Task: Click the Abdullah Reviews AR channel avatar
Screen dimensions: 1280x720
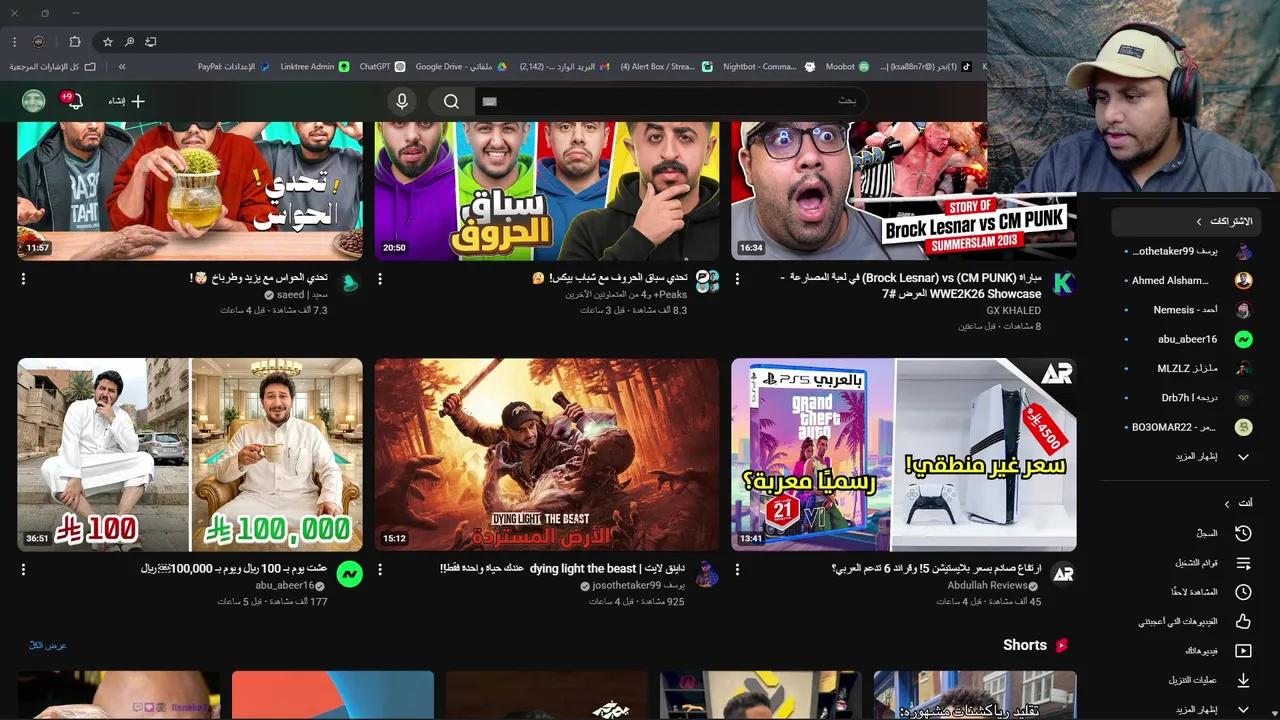Action: coord(1064,574)
